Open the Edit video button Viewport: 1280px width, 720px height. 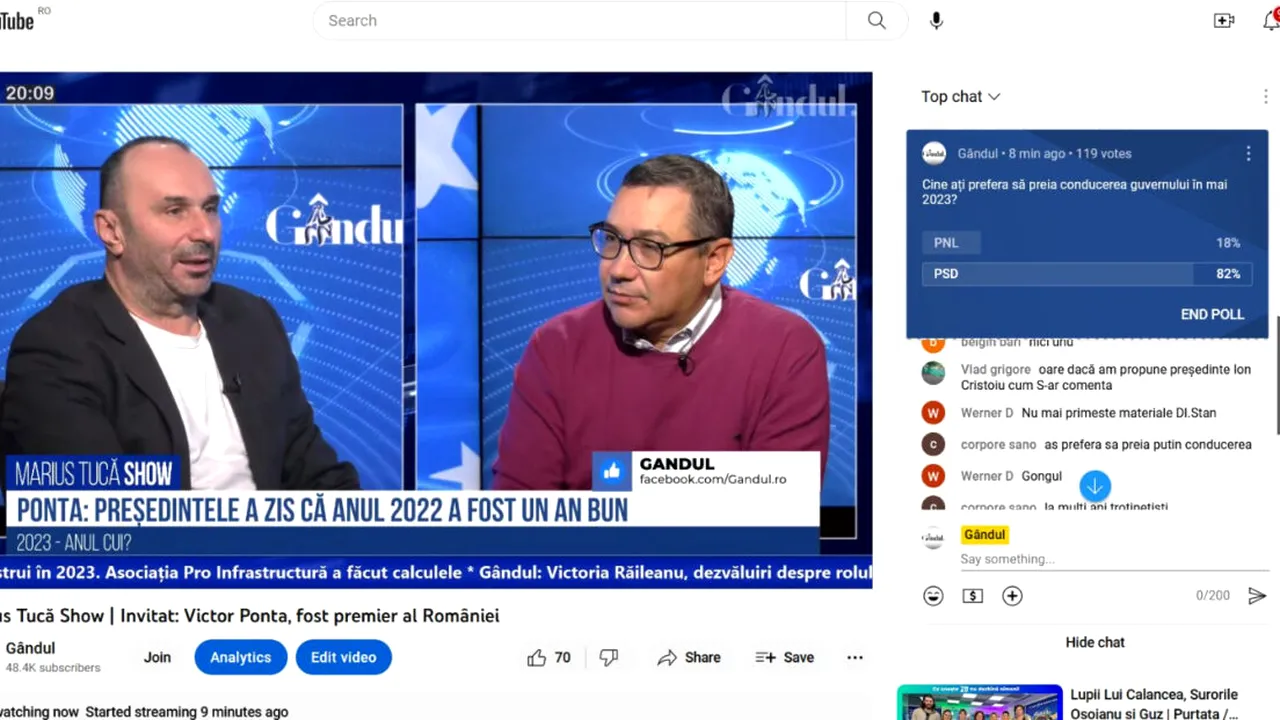343,657
